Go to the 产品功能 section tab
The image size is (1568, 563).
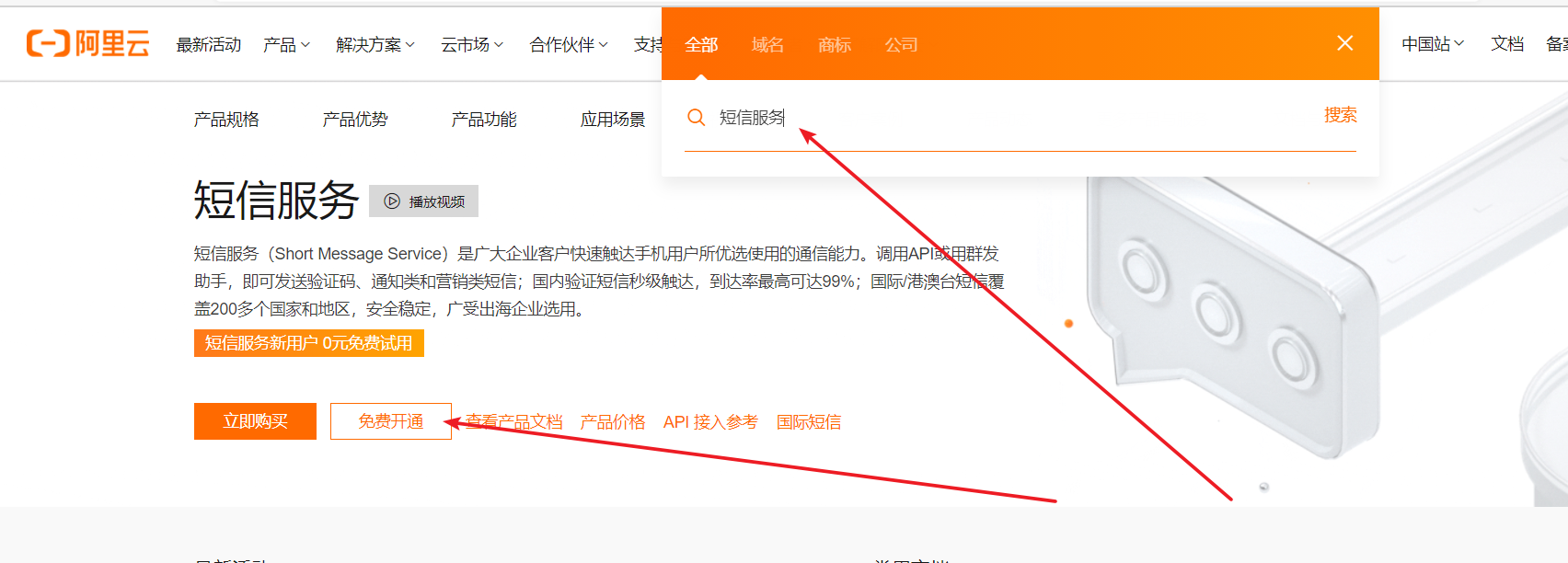pyautogui.click(x=484, y=120)
